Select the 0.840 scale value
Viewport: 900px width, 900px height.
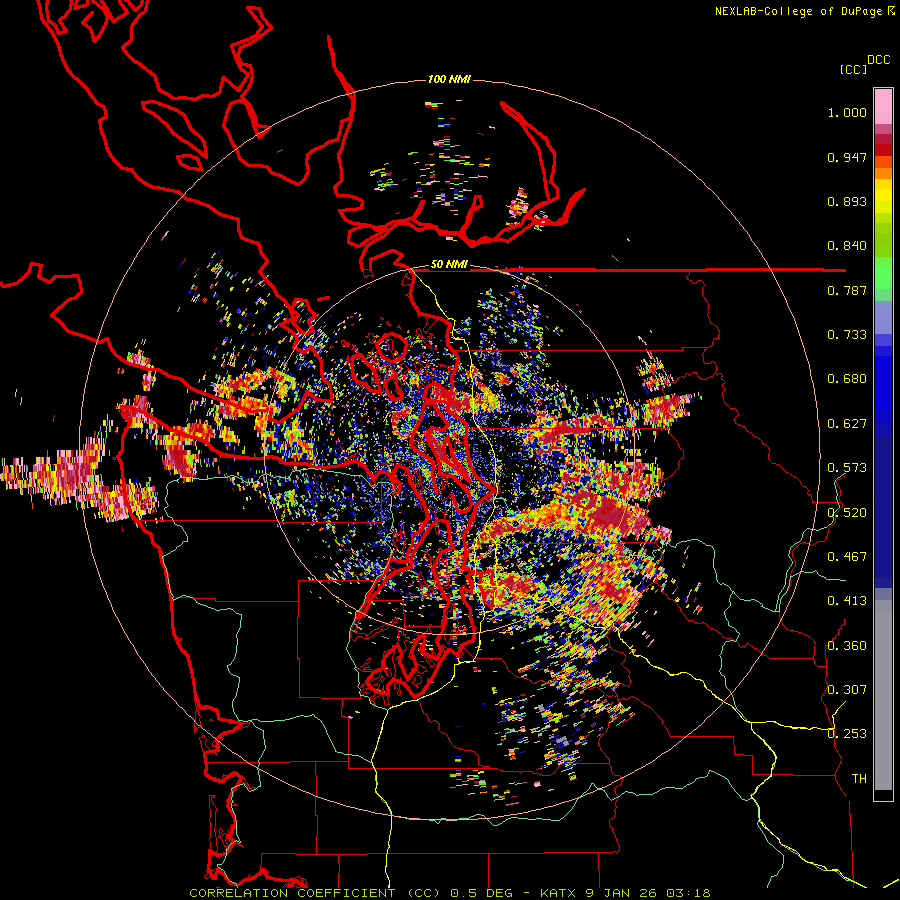[847, 246]
